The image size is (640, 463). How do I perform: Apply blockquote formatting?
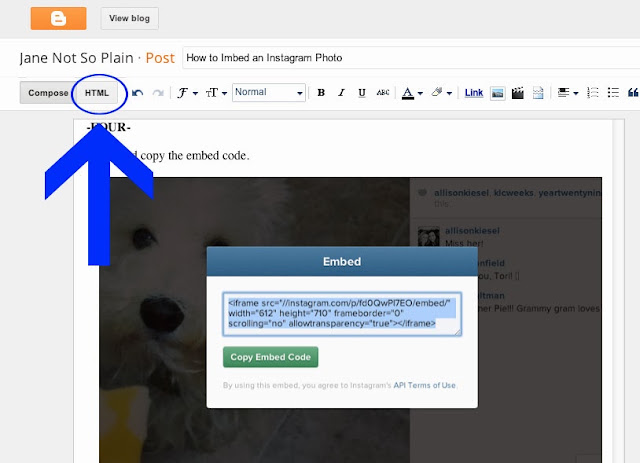click(633, 93)
